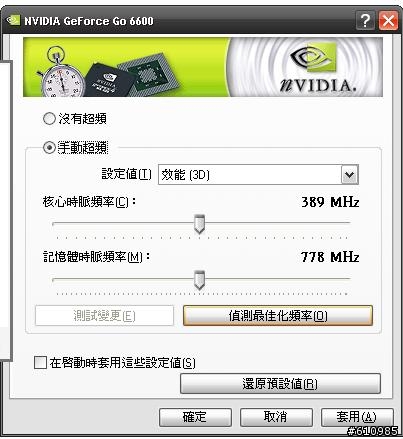The height and width of the screenshot is (439, 403).
Task: Click the NVIDIA title bar icon
Action: pos(13,20)
